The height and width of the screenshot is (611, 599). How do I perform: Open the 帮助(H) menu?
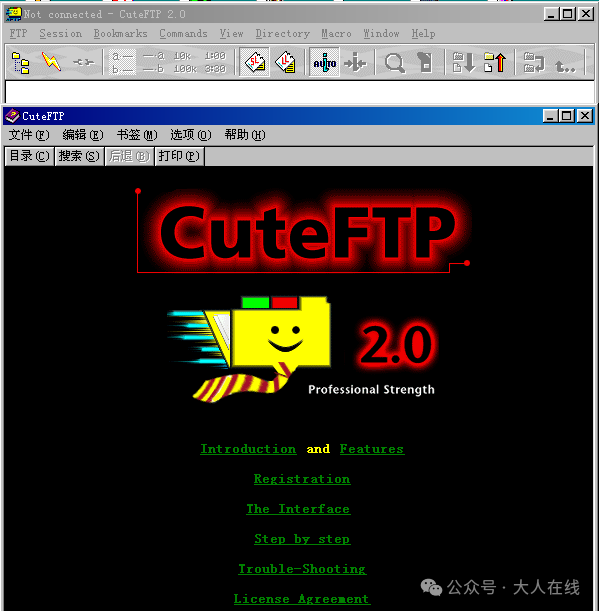[245, 135]
